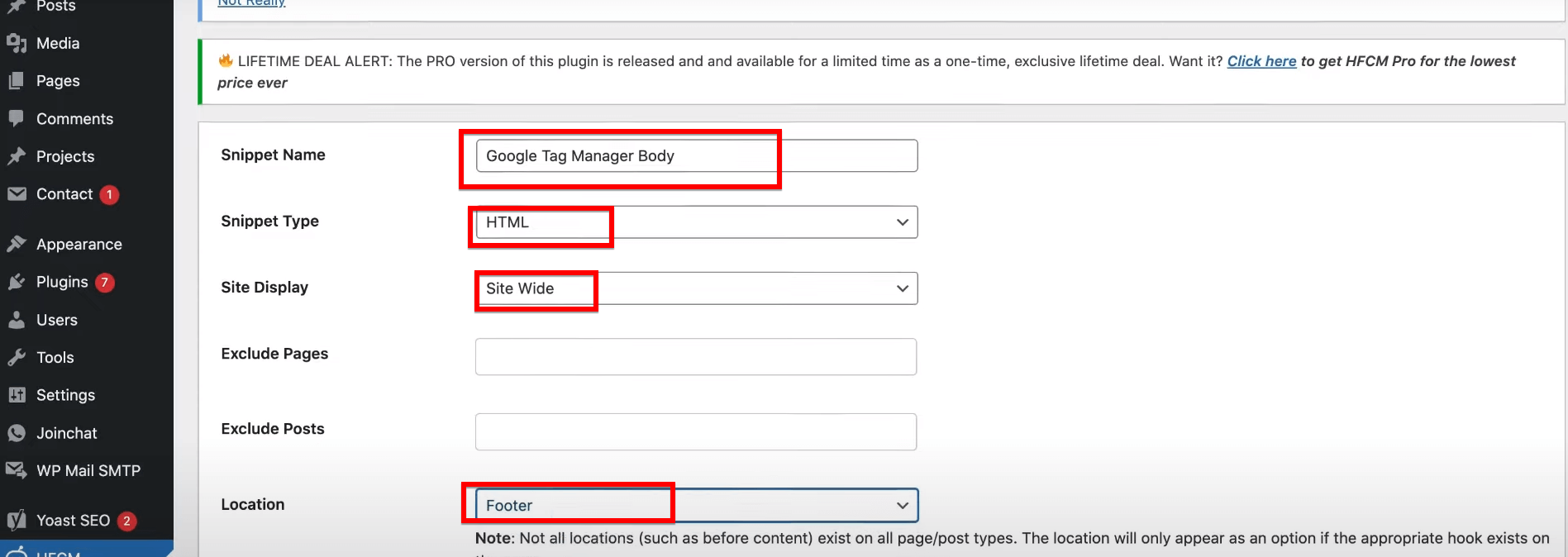Expand the Site Display dropdown
The width and height of the screenshot is (1568, 557).
(696, 288)
